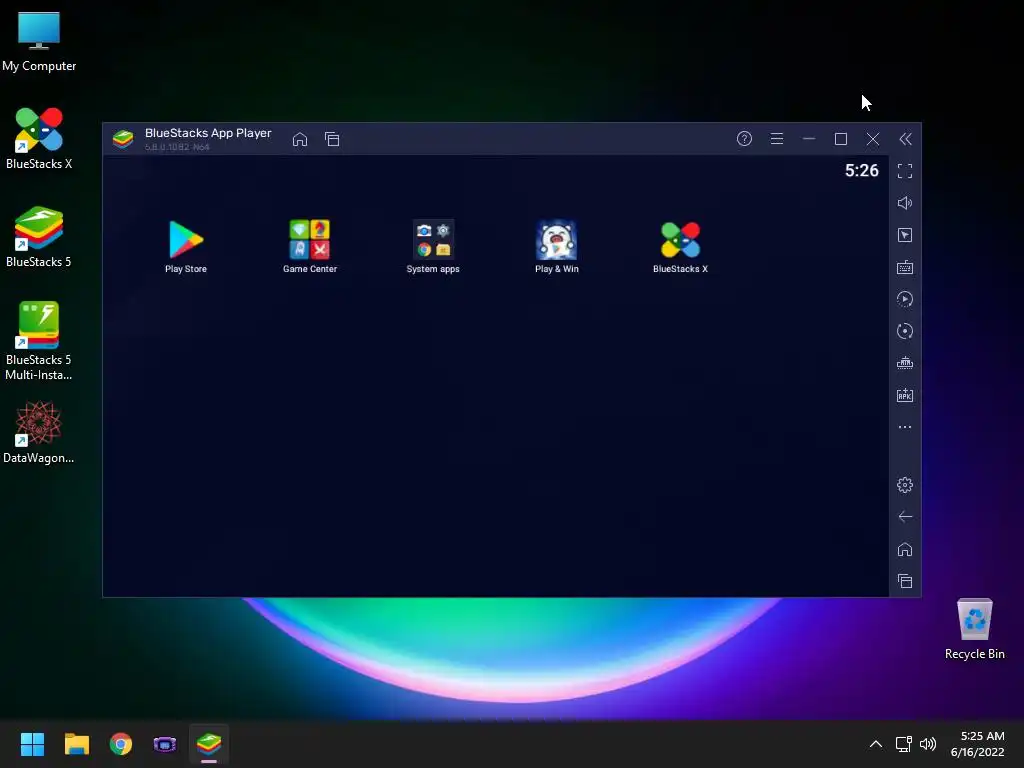The image size is (1024, 768).
Task: Select the DataWagon desktop shortcut
Action: click(39, 432)
